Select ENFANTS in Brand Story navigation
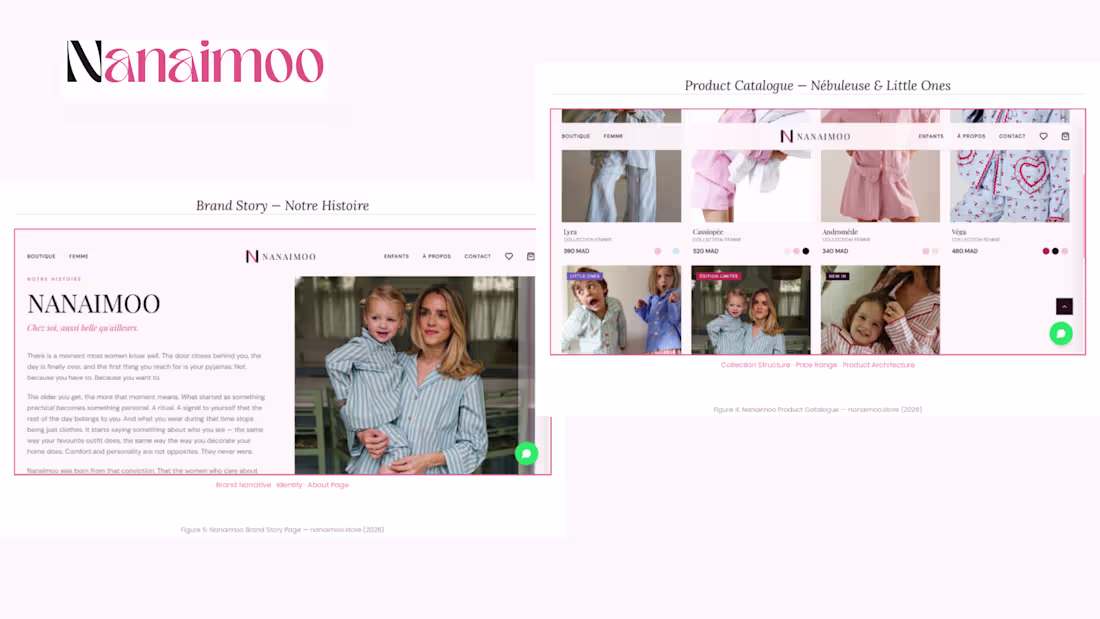This screenshot has height=619, width=1100. pos(396,256)
